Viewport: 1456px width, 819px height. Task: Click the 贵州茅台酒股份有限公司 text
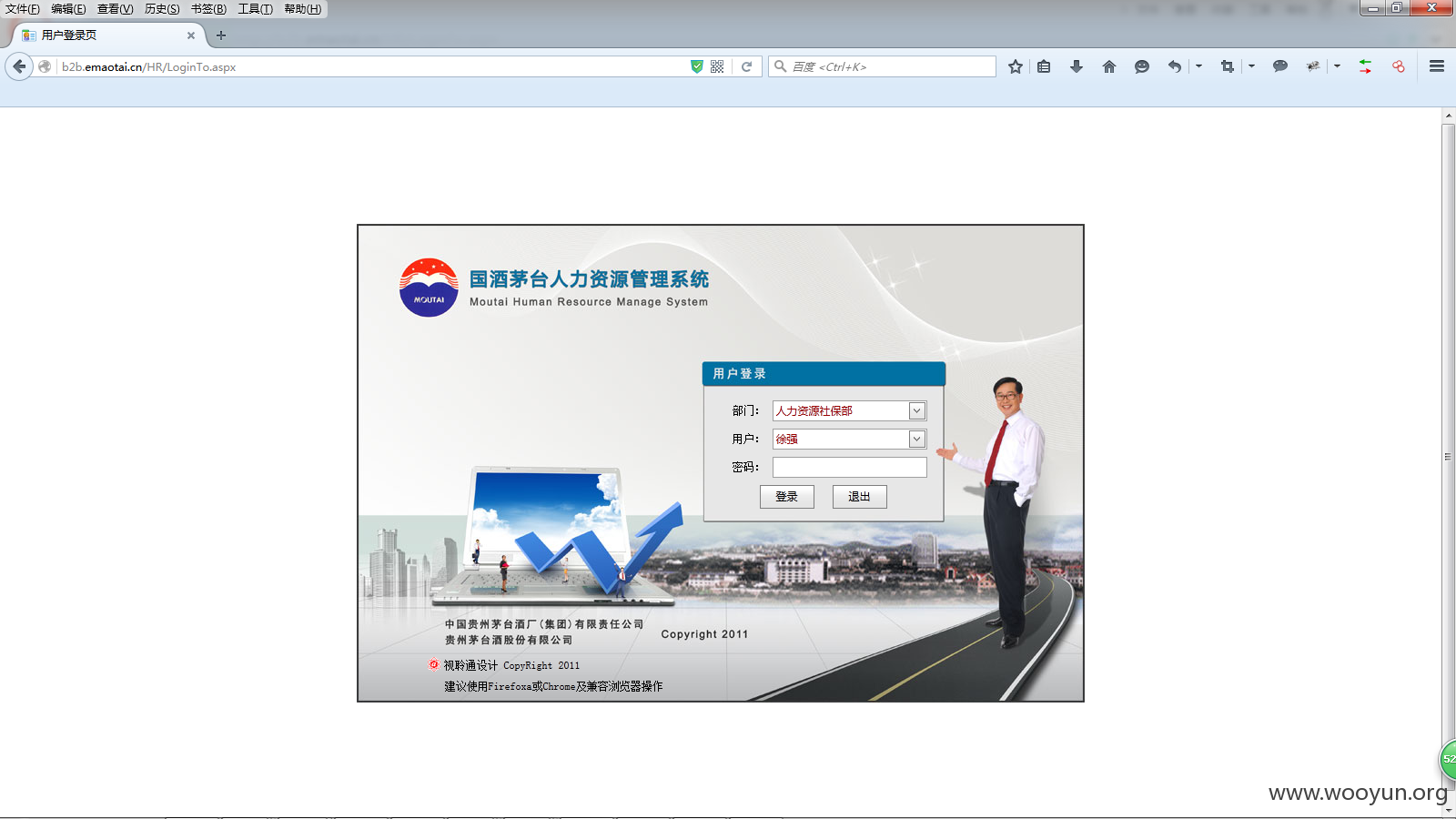click(x=509, y=640)
